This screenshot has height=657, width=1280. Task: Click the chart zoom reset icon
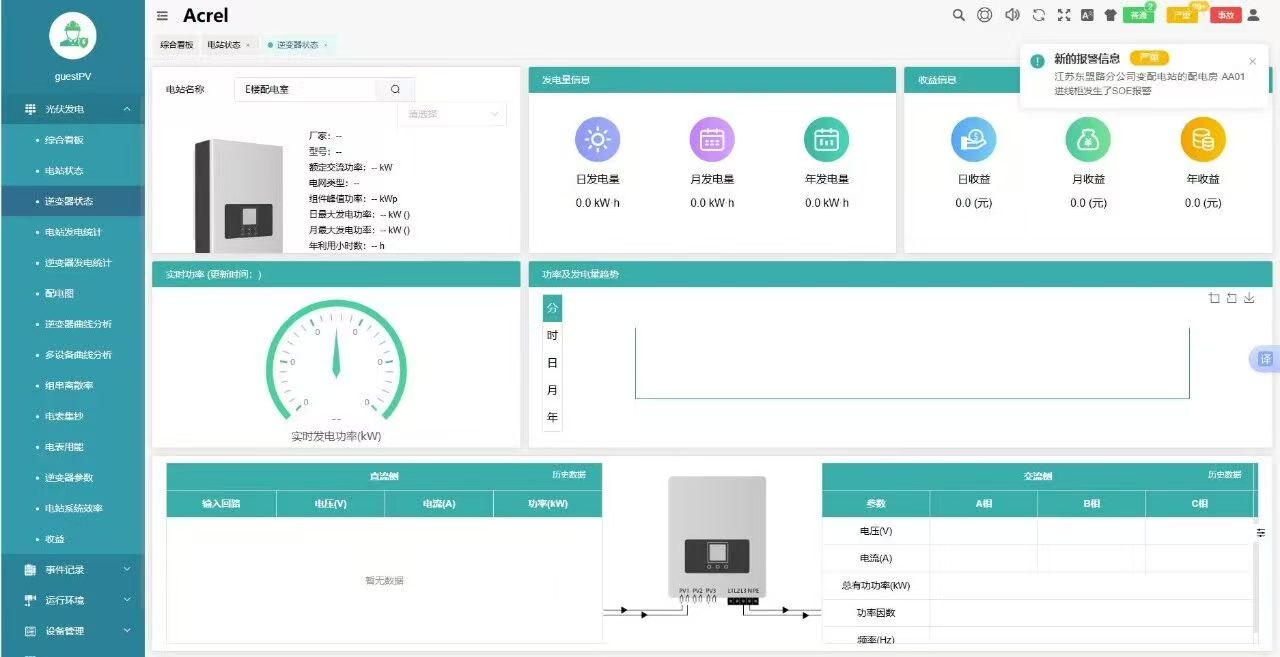click(1232, 298)
